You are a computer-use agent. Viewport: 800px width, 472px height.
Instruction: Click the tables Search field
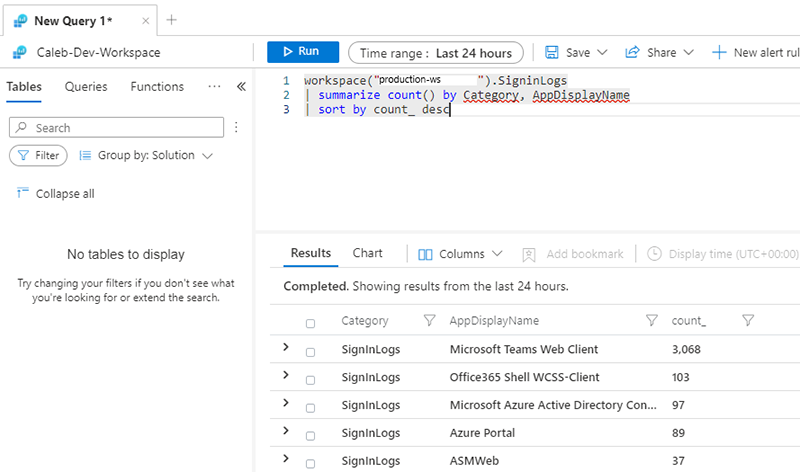pos(116,128)
